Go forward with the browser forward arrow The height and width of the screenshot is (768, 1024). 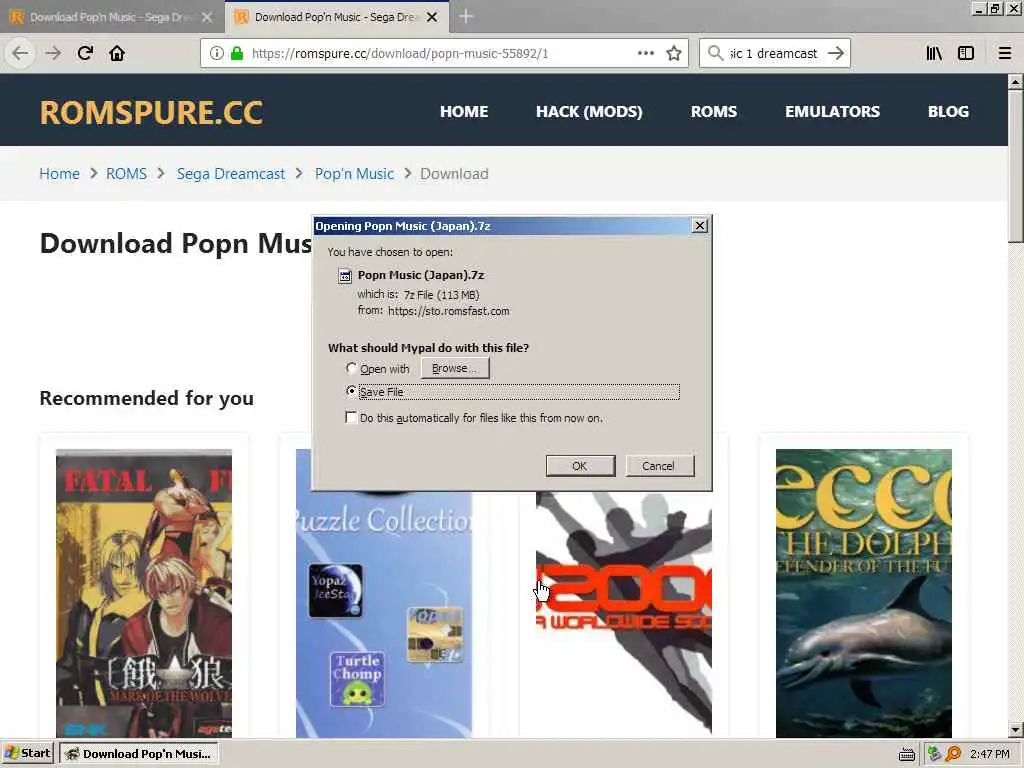(53, 53)
